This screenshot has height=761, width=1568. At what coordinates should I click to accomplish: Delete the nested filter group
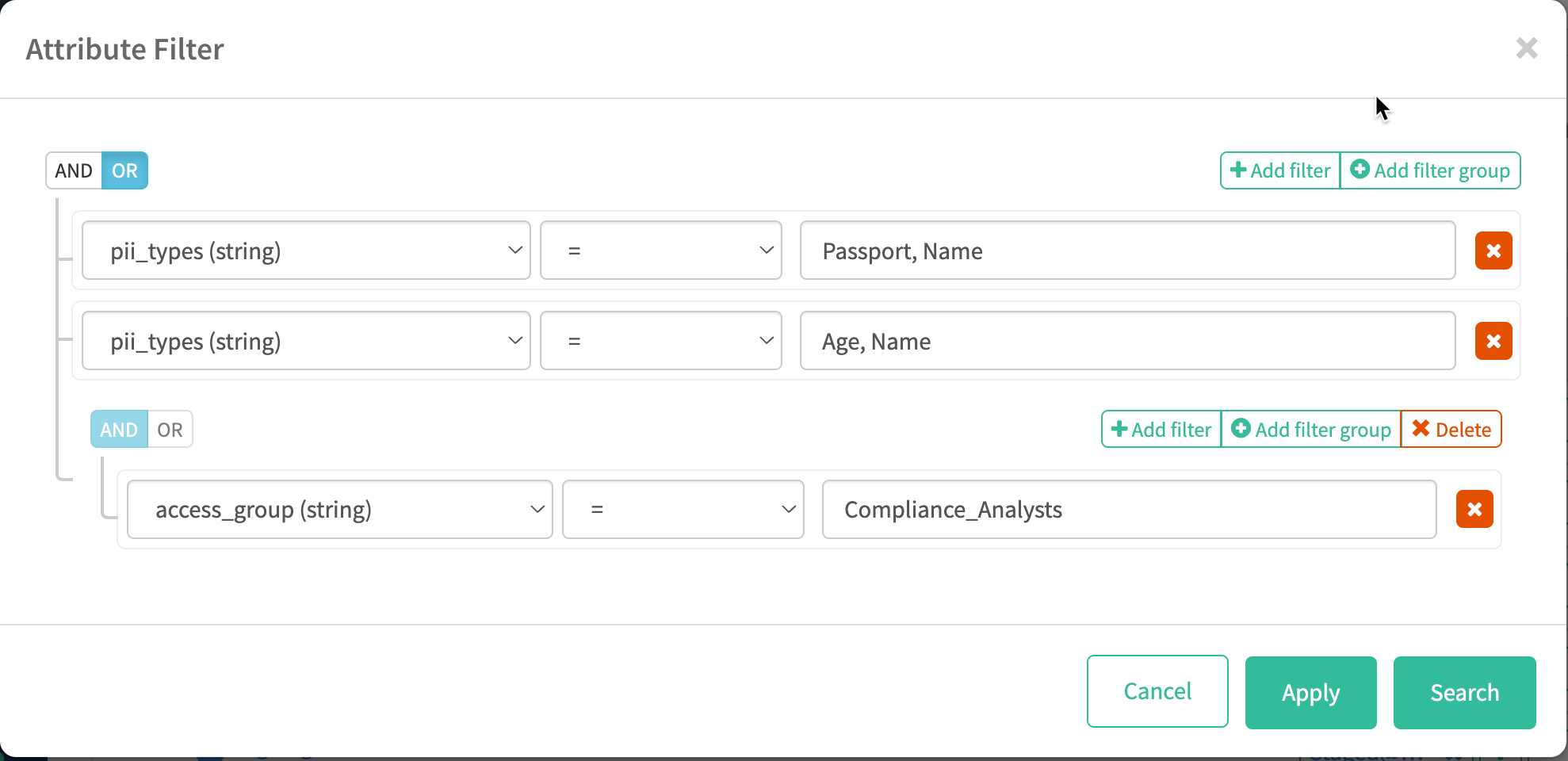[1451, 429]
